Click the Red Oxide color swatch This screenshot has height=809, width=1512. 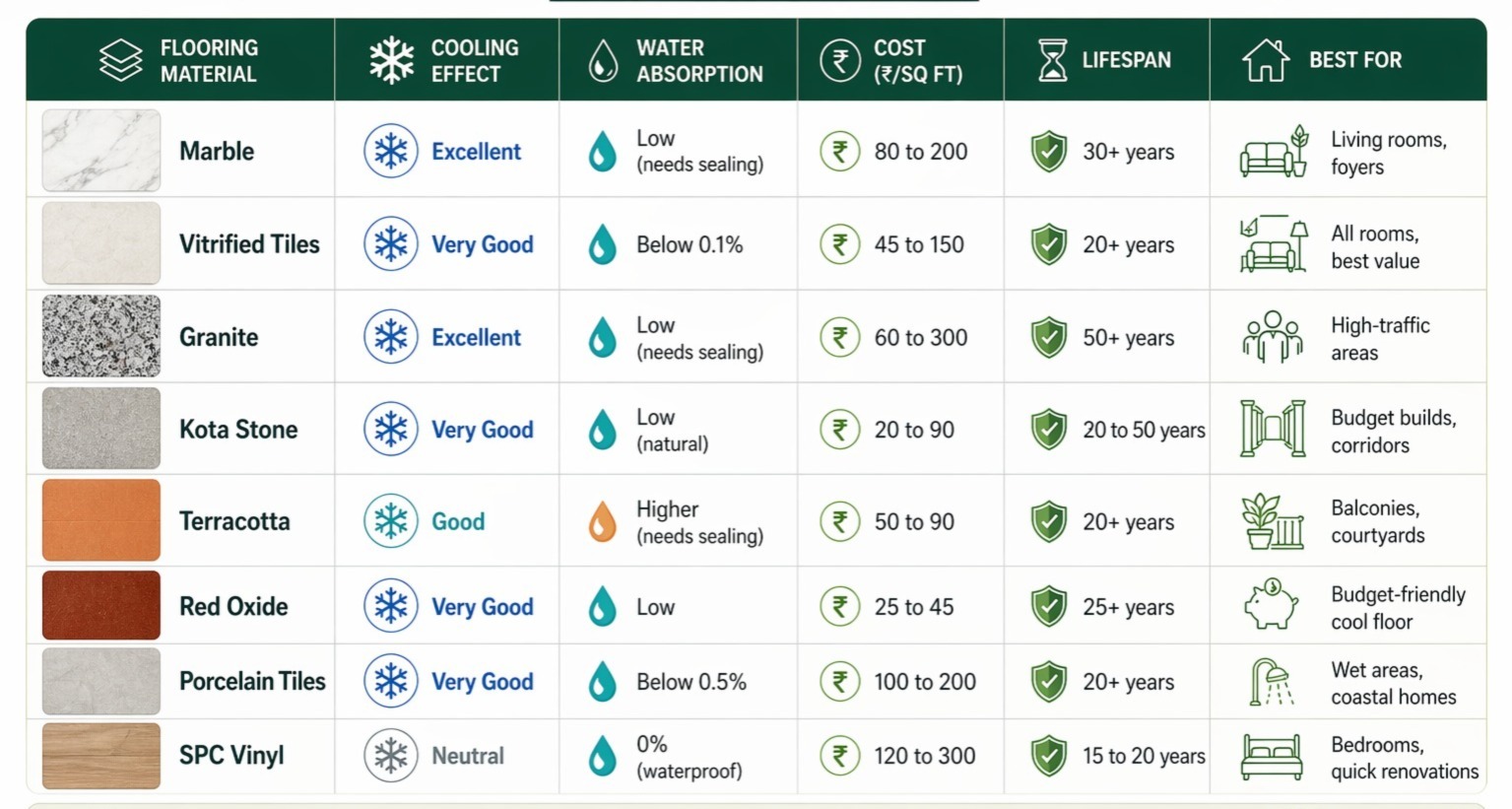tap(101, 605)
